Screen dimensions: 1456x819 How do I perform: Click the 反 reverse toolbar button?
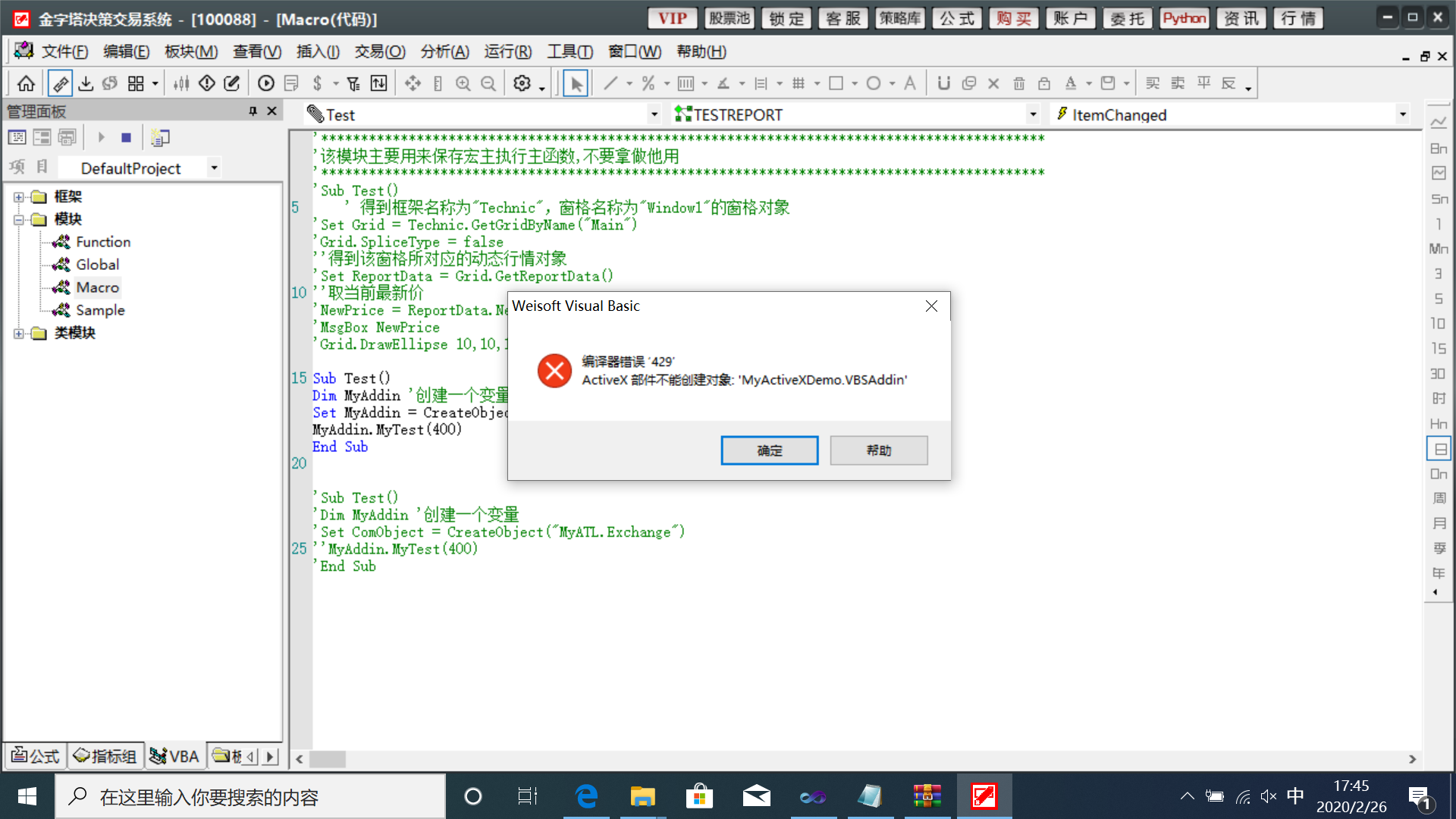1228,83
